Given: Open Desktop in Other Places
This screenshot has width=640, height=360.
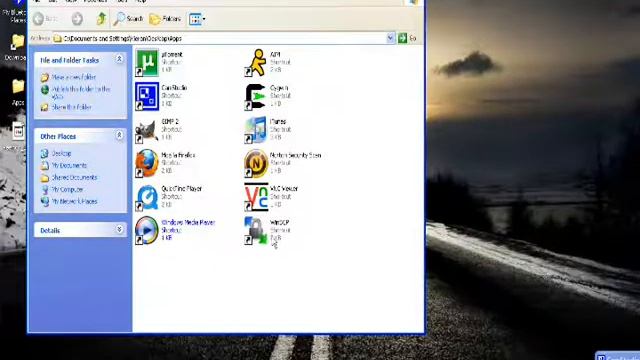Looking at the screenshot, I should (x=61, y=153).
